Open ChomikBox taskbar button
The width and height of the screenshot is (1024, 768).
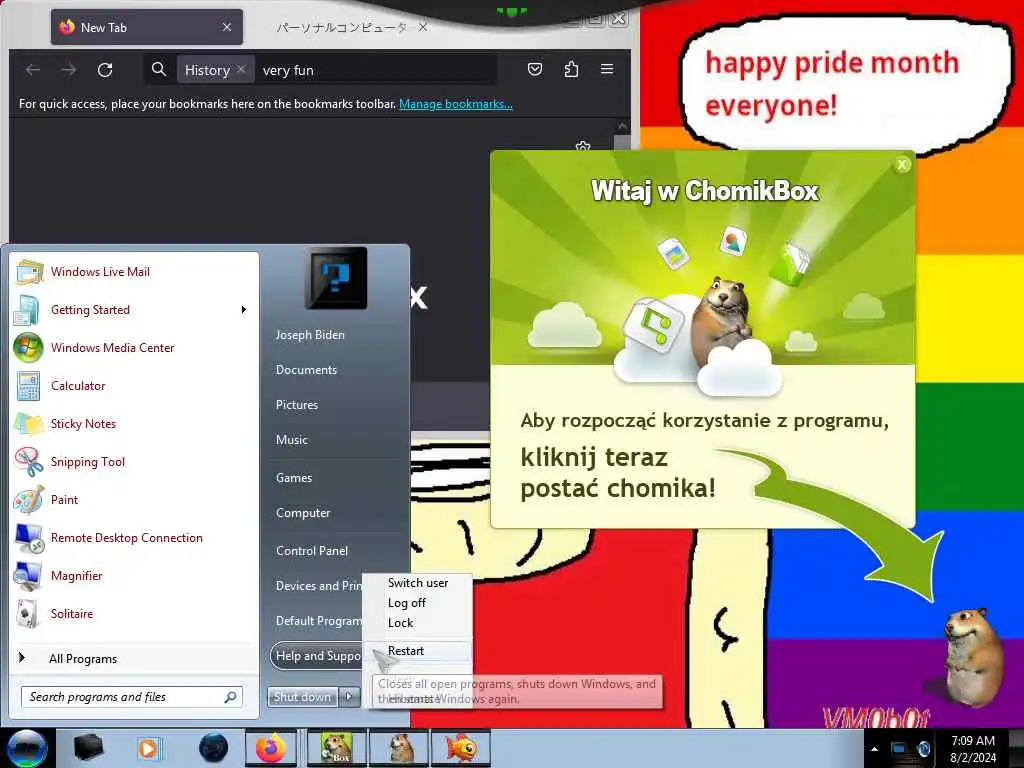click(x=336, y=748)
